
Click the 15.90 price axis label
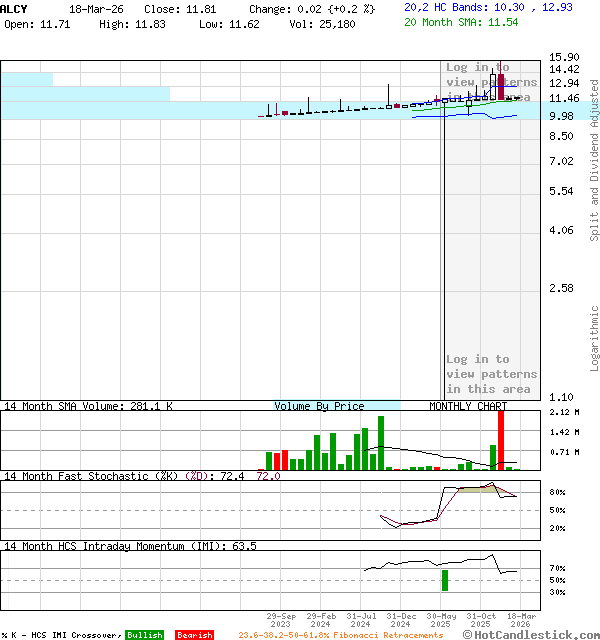pos(563,57)
